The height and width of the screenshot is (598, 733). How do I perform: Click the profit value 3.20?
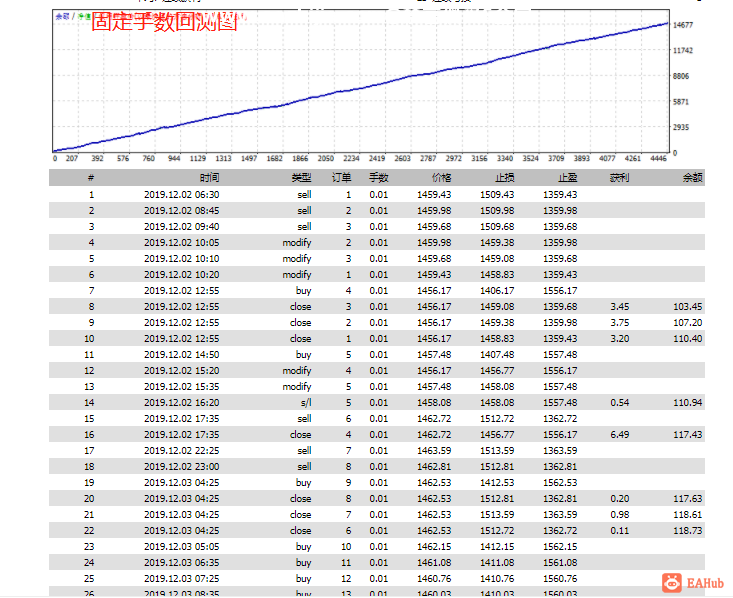(619, 339)
